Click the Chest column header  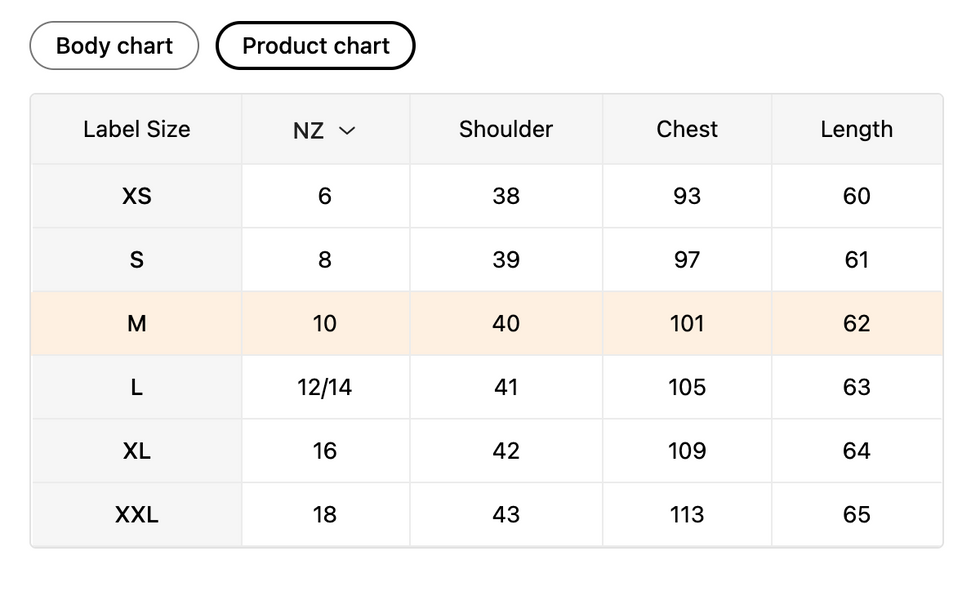tap(687, 129)
